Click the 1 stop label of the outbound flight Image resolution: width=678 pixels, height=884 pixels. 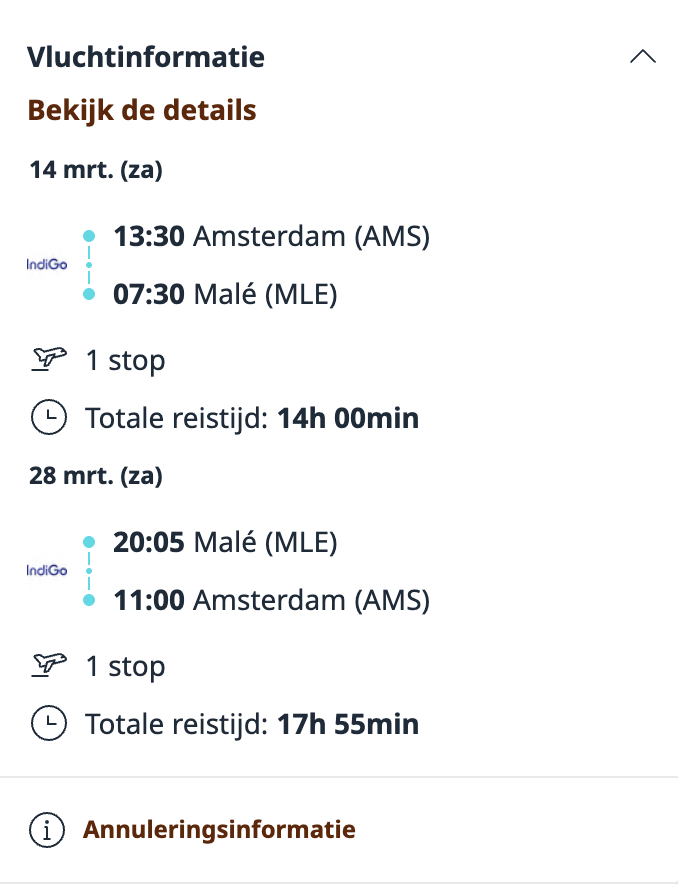126,359
